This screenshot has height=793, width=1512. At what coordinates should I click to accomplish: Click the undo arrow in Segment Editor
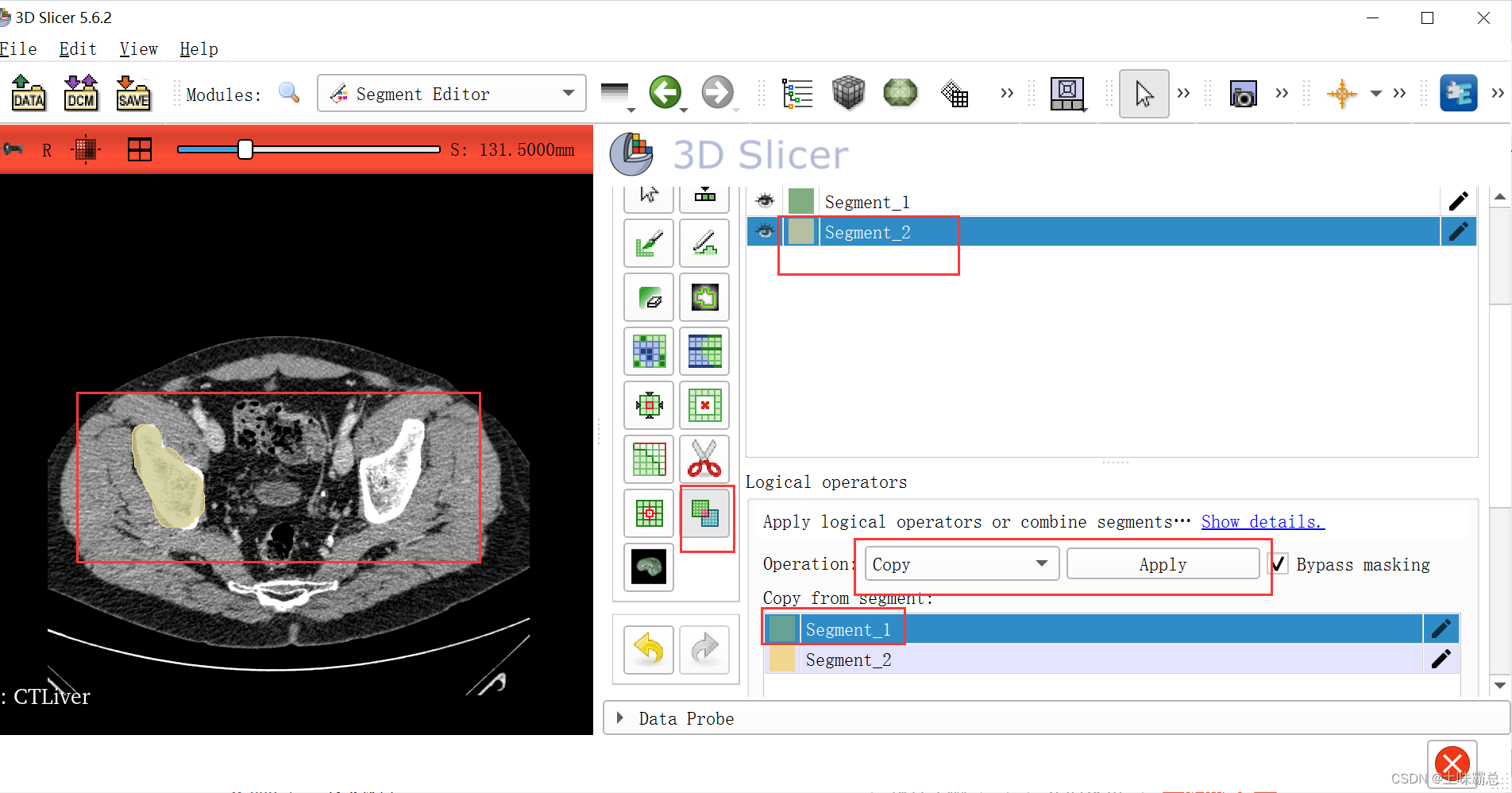(x=648, y=649)
